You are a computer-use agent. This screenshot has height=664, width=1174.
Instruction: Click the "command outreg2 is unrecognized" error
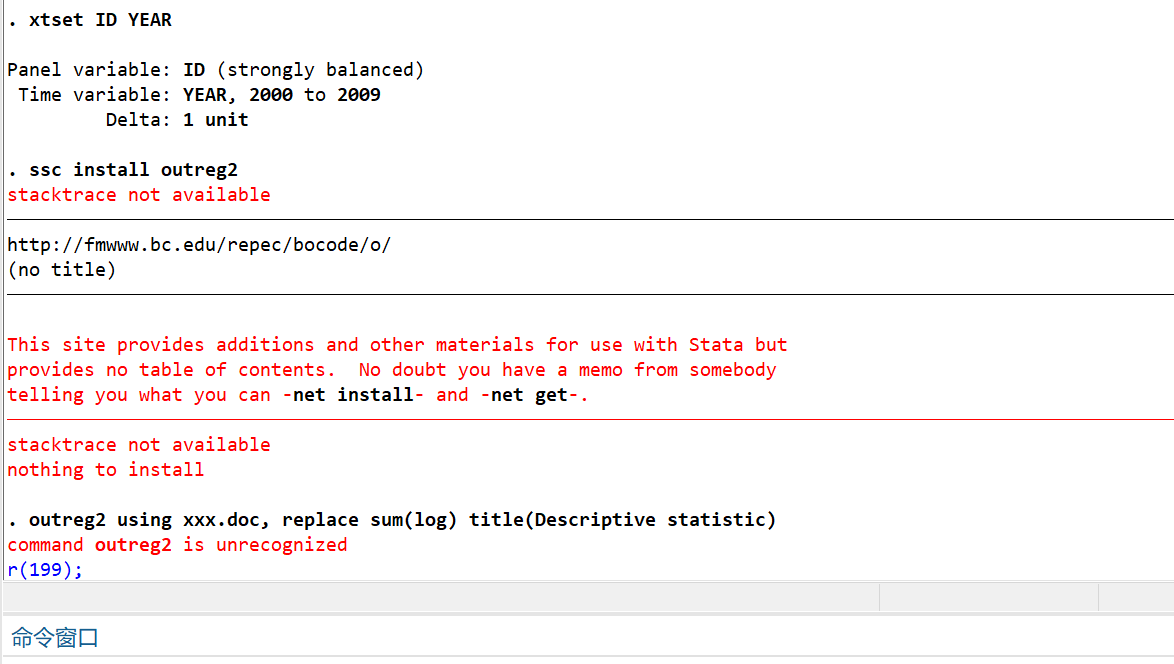pos(177,545)
